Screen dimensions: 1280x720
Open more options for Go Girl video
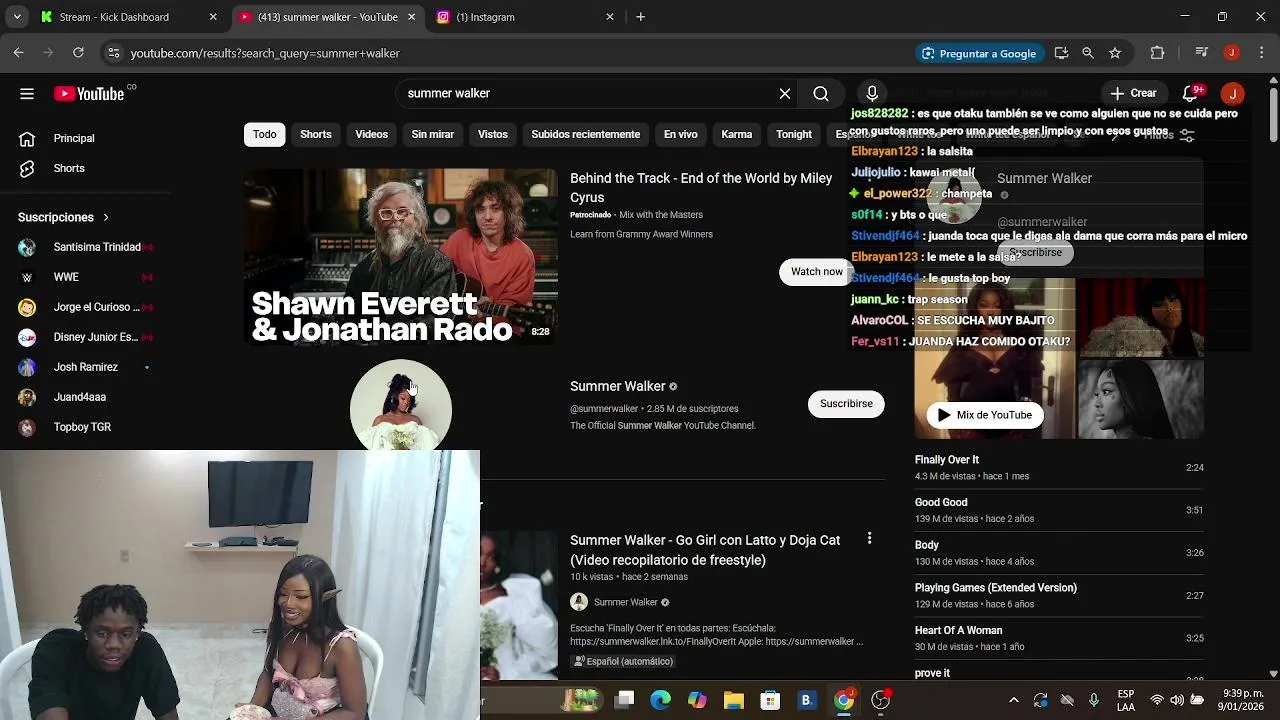click(869, 539)
